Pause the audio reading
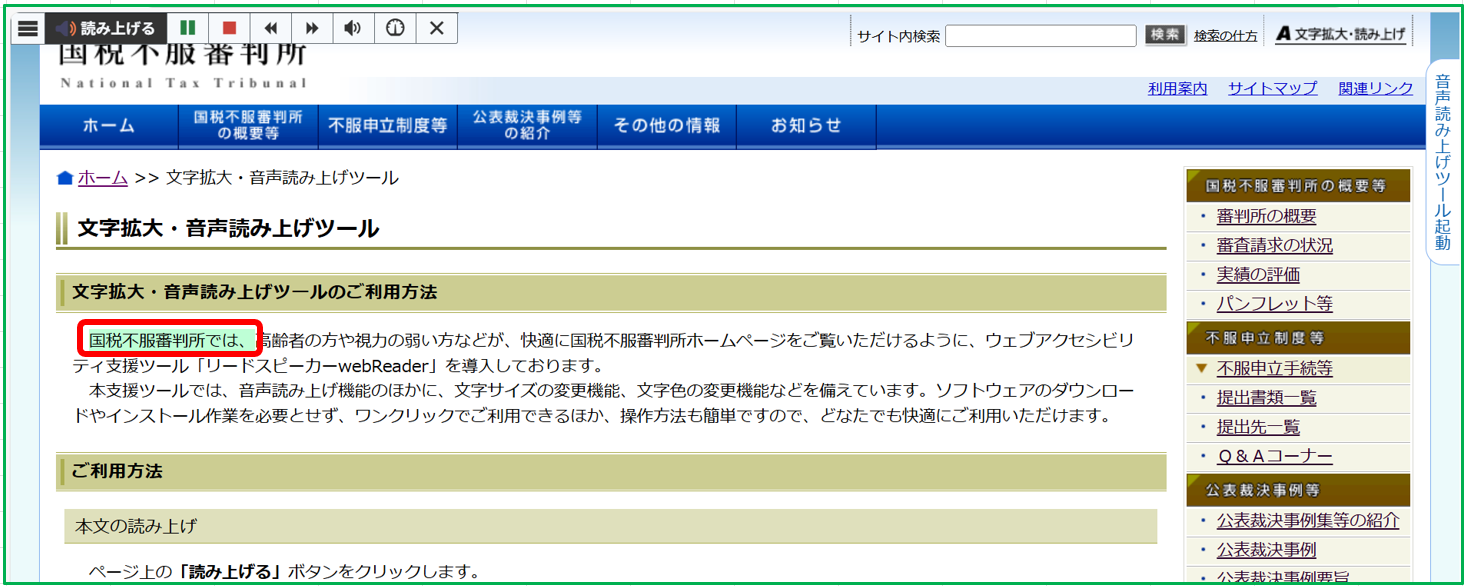1464x586 pixels. pyautogui.click(x=187, y=29)
